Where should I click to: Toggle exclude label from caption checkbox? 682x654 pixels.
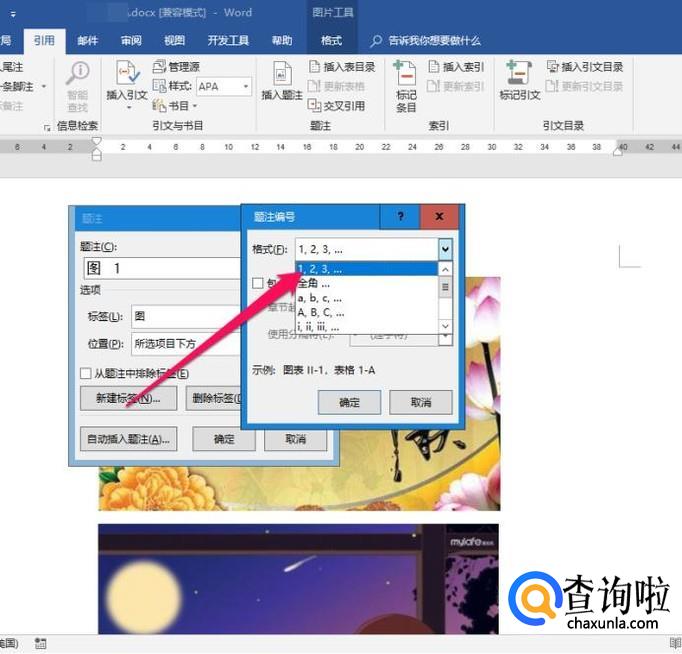coord(86,373)
